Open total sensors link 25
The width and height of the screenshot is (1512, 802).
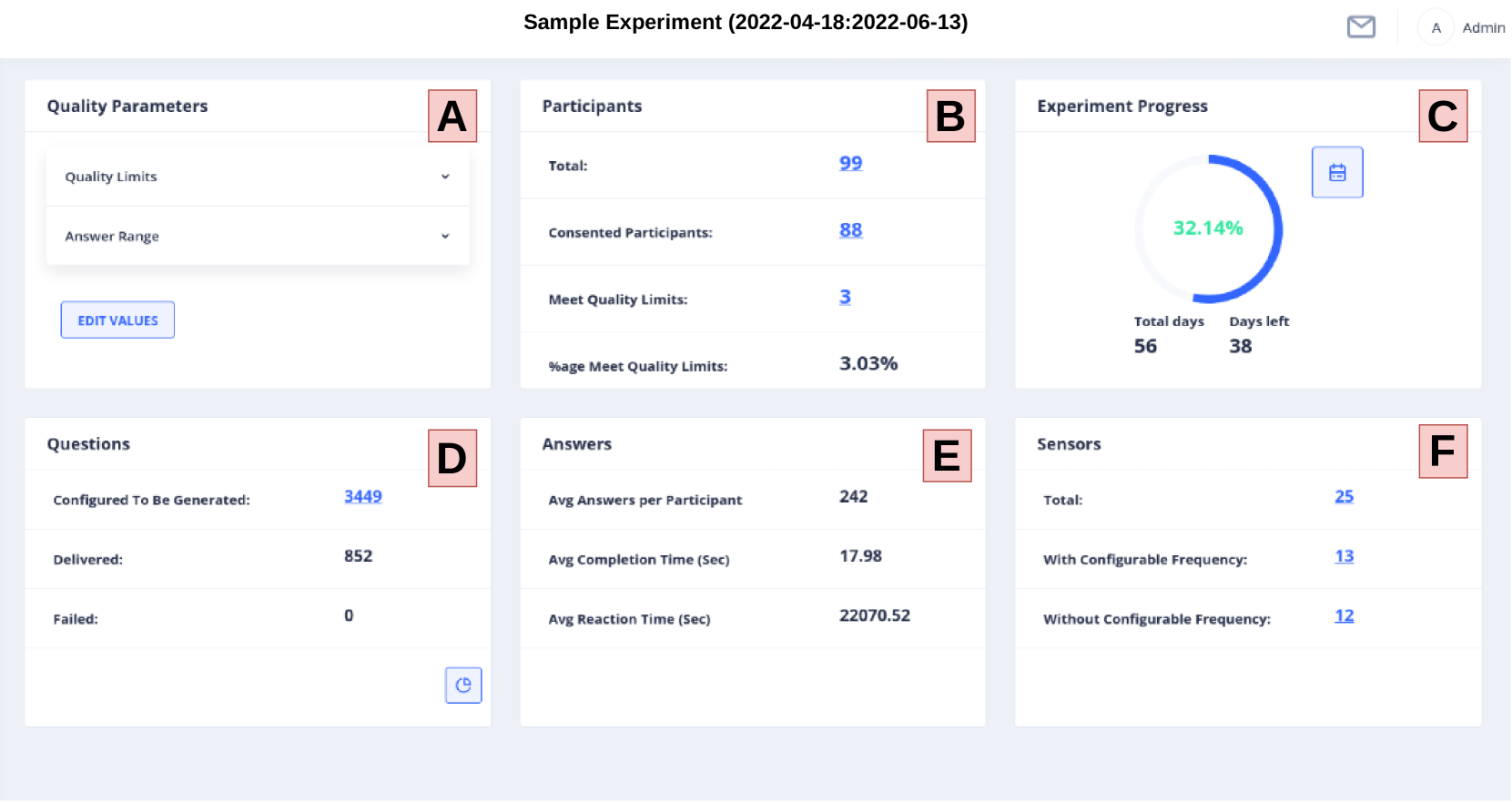point(1344,496)
